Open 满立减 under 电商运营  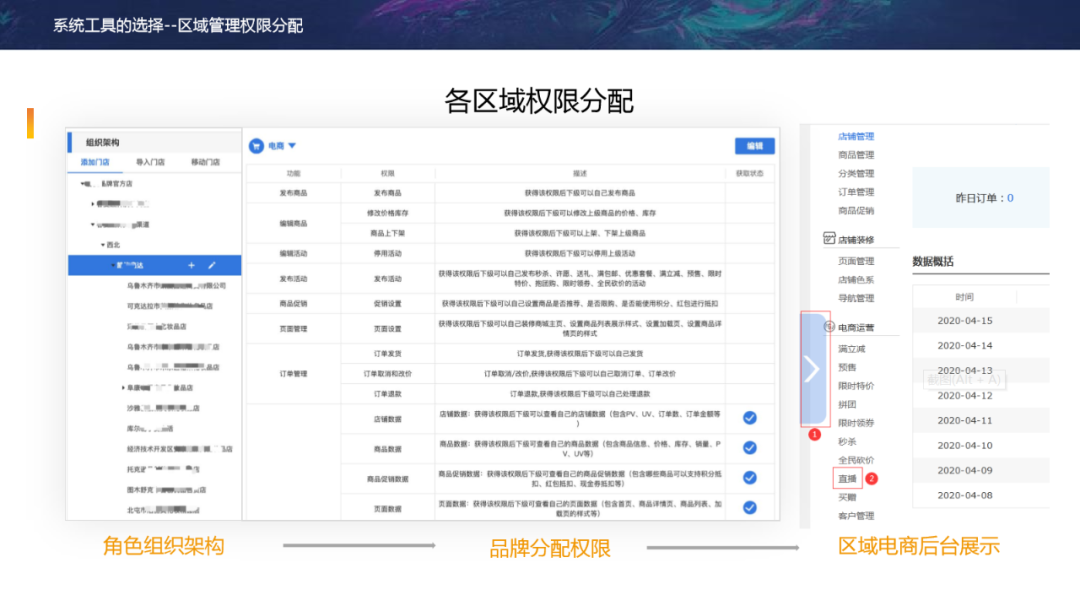(x=852, y=349)
